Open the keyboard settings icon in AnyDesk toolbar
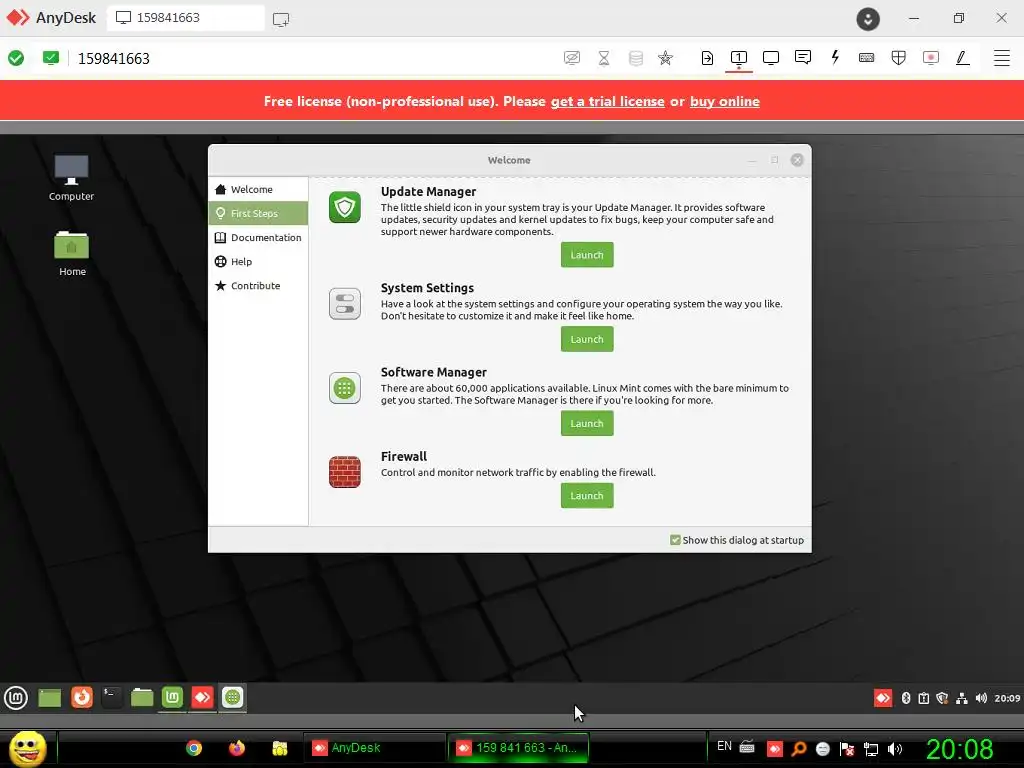The image size is (1024, 768). (867, 58)
